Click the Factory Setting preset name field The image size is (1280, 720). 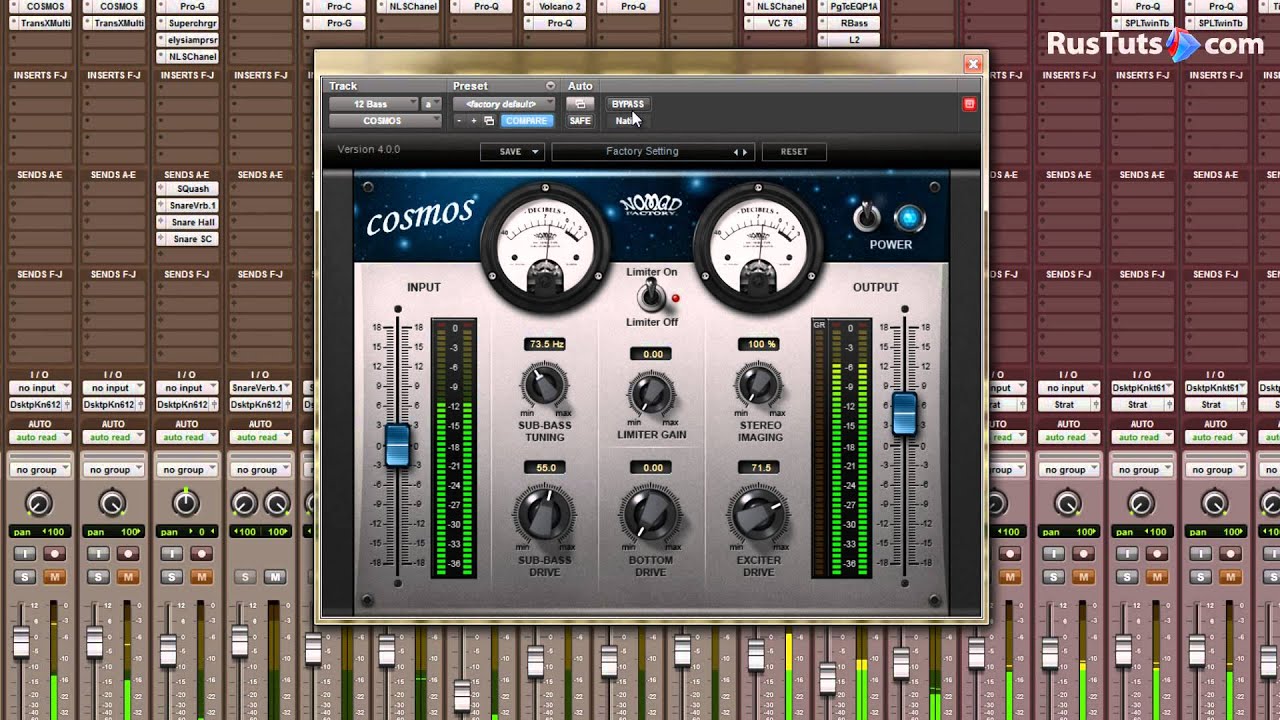click(x=642, y=152)
